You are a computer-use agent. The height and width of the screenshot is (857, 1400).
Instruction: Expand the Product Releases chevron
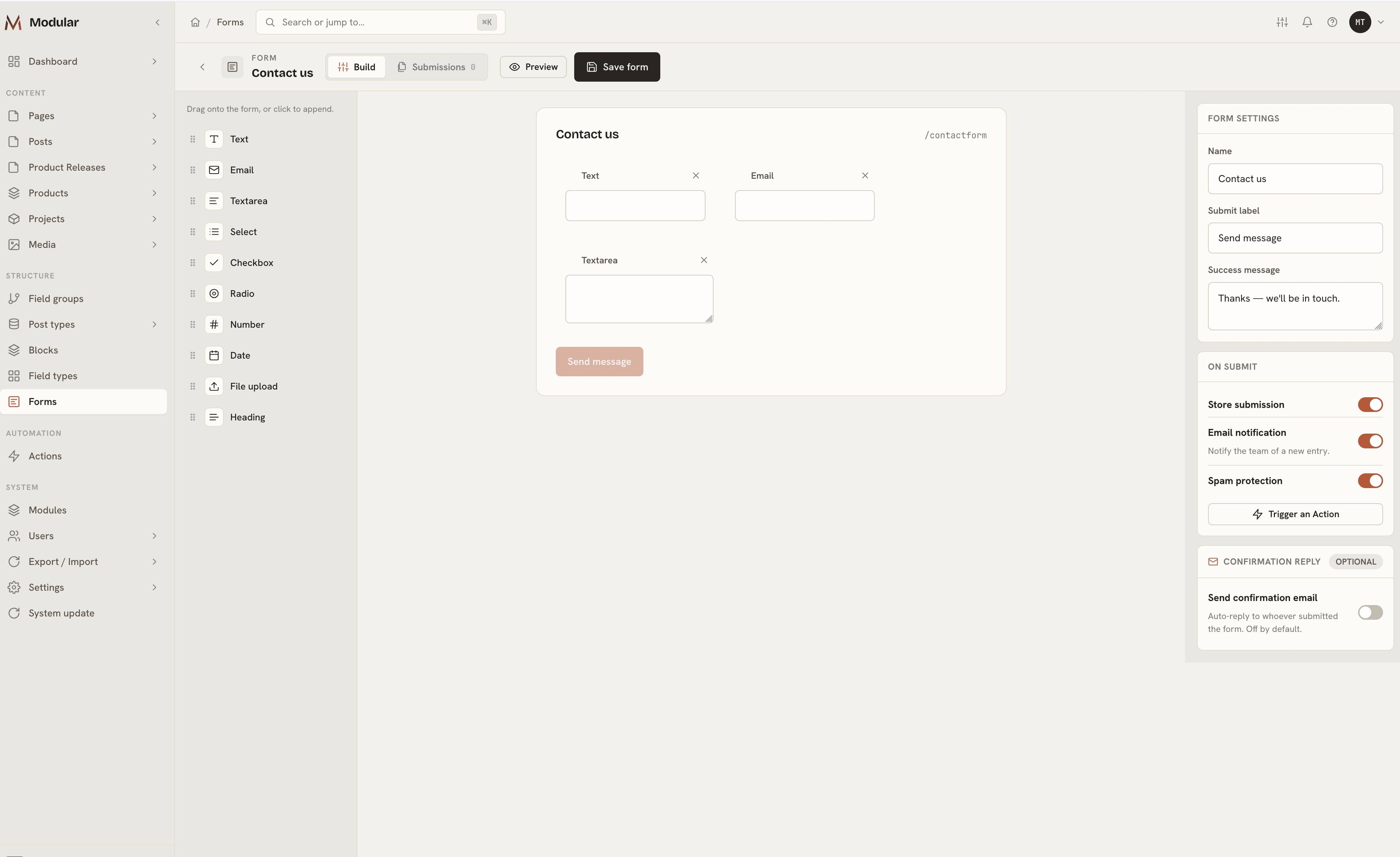(154, 167)
